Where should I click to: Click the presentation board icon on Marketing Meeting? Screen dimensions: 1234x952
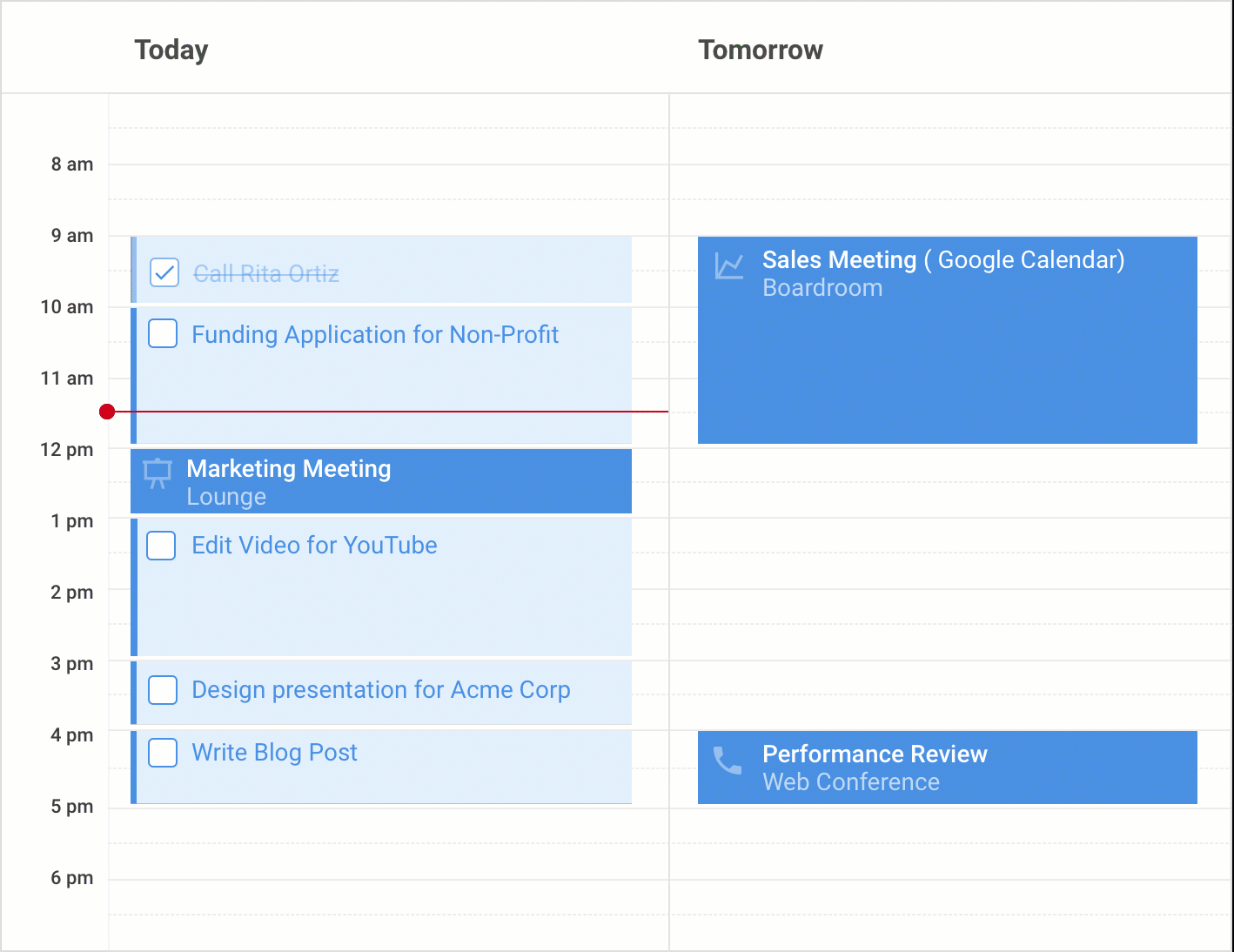point(158,473)
